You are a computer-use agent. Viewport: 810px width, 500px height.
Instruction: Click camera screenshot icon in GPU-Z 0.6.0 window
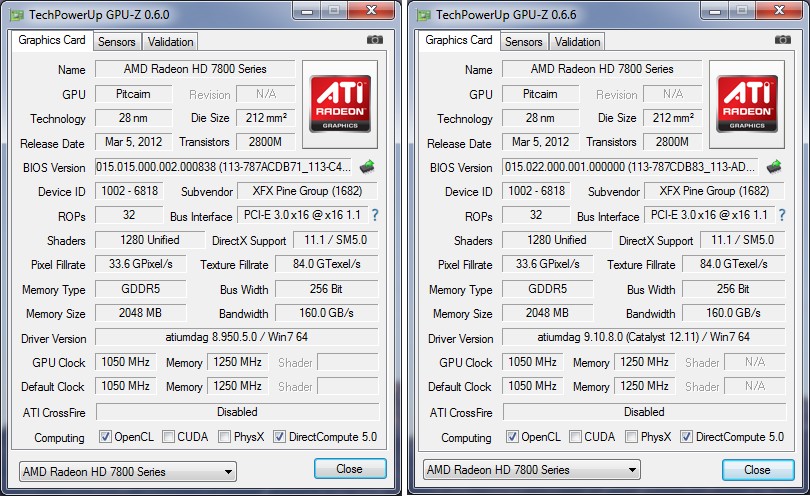point(375,40)
